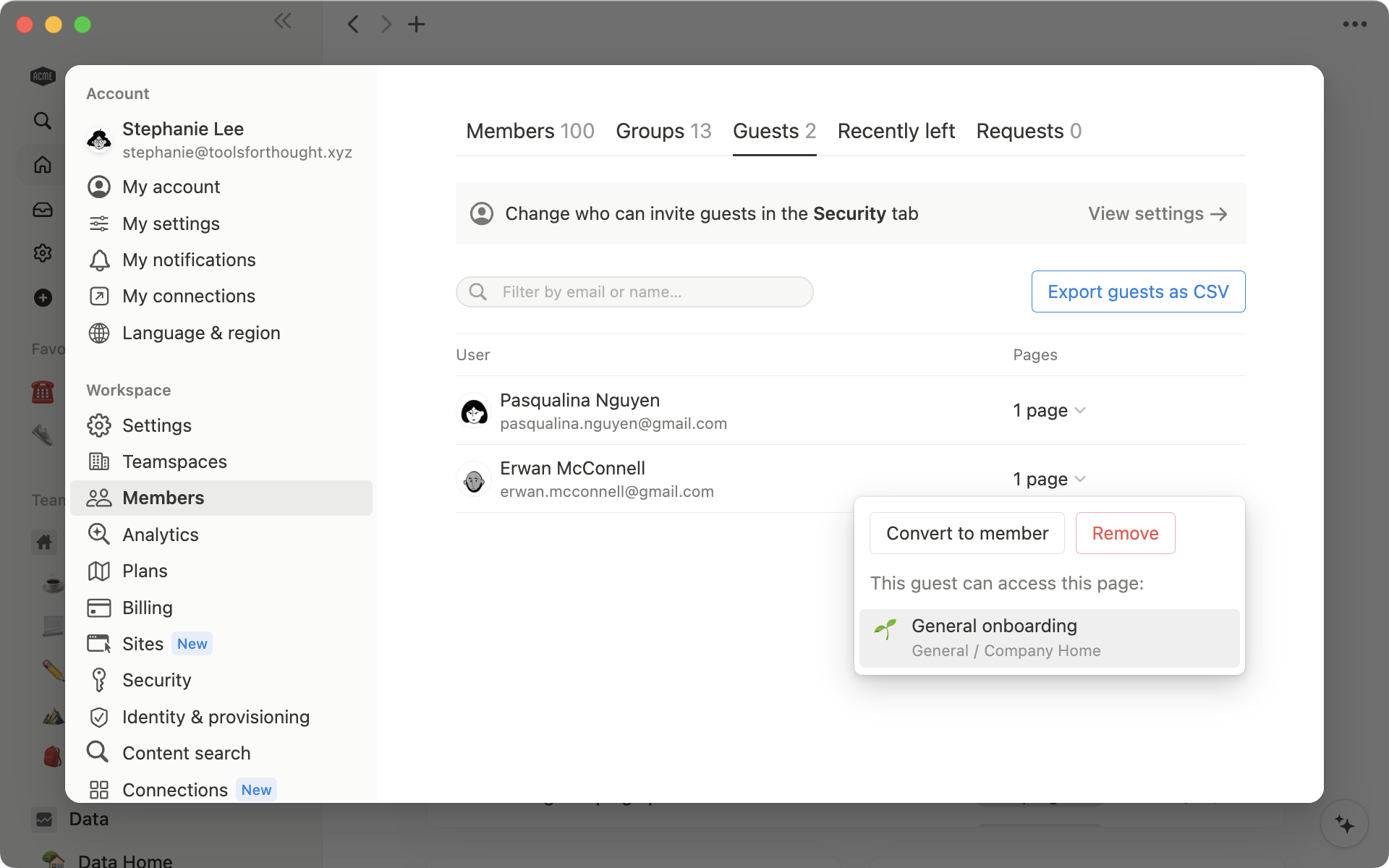Open Billing settings icon
The image size is (1389, 868).
98,607
